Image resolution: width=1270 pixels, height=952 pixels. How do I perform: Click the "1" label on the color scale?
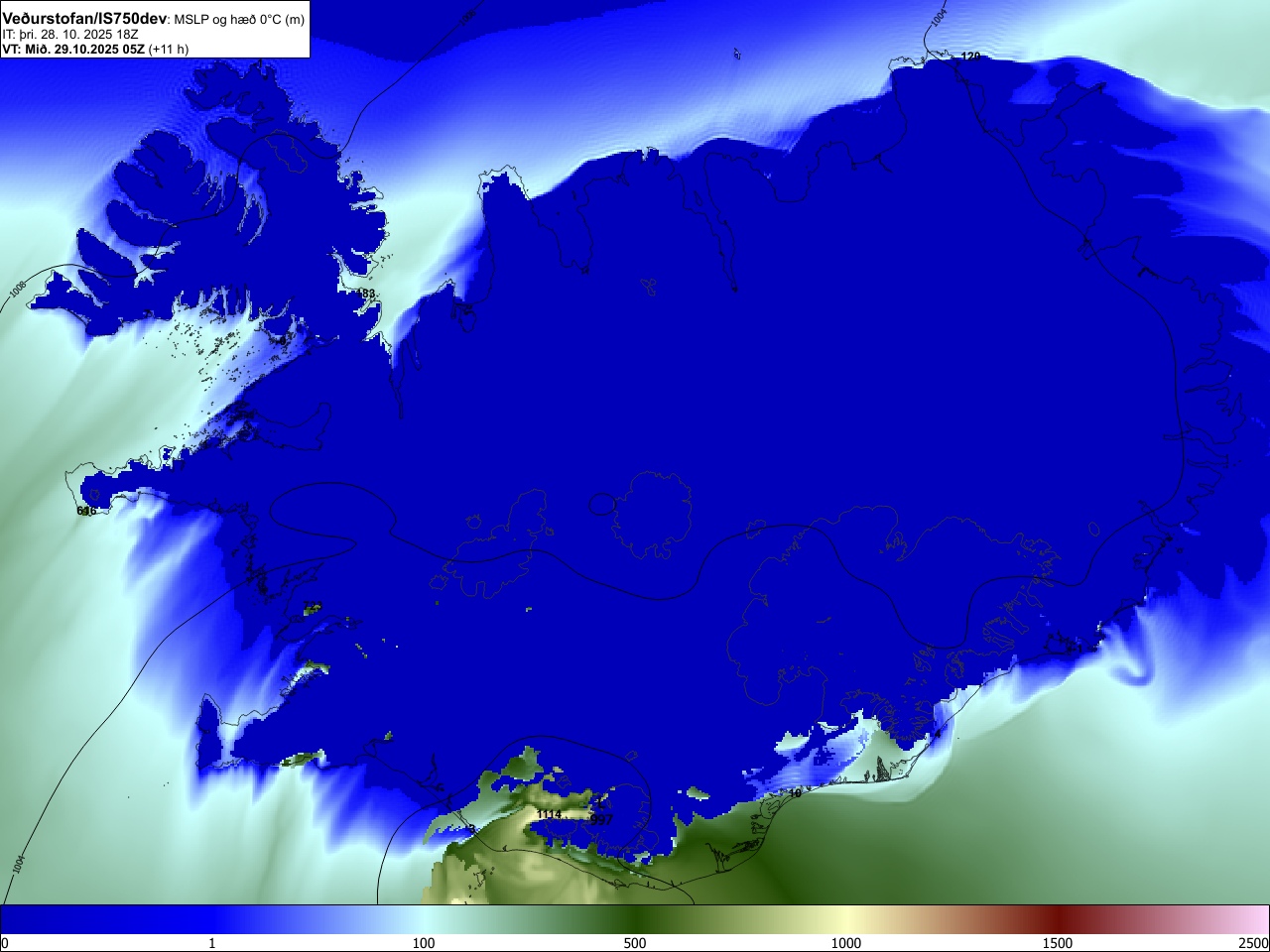pyautogui.click(x=211, y=943)
